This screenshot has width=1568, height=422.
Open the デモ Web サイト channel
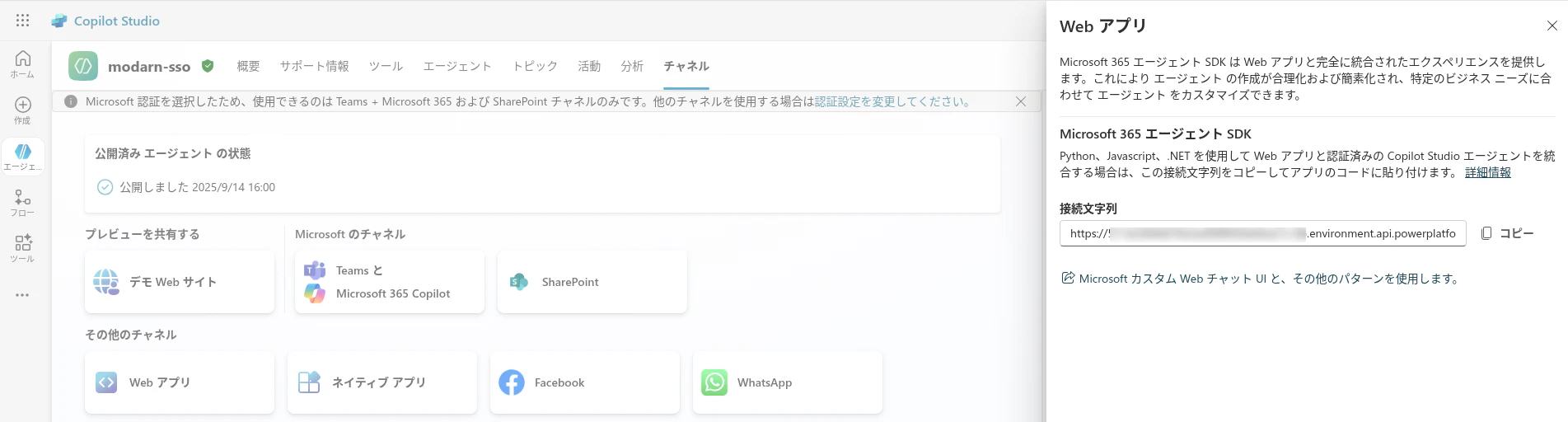(180, 282)
